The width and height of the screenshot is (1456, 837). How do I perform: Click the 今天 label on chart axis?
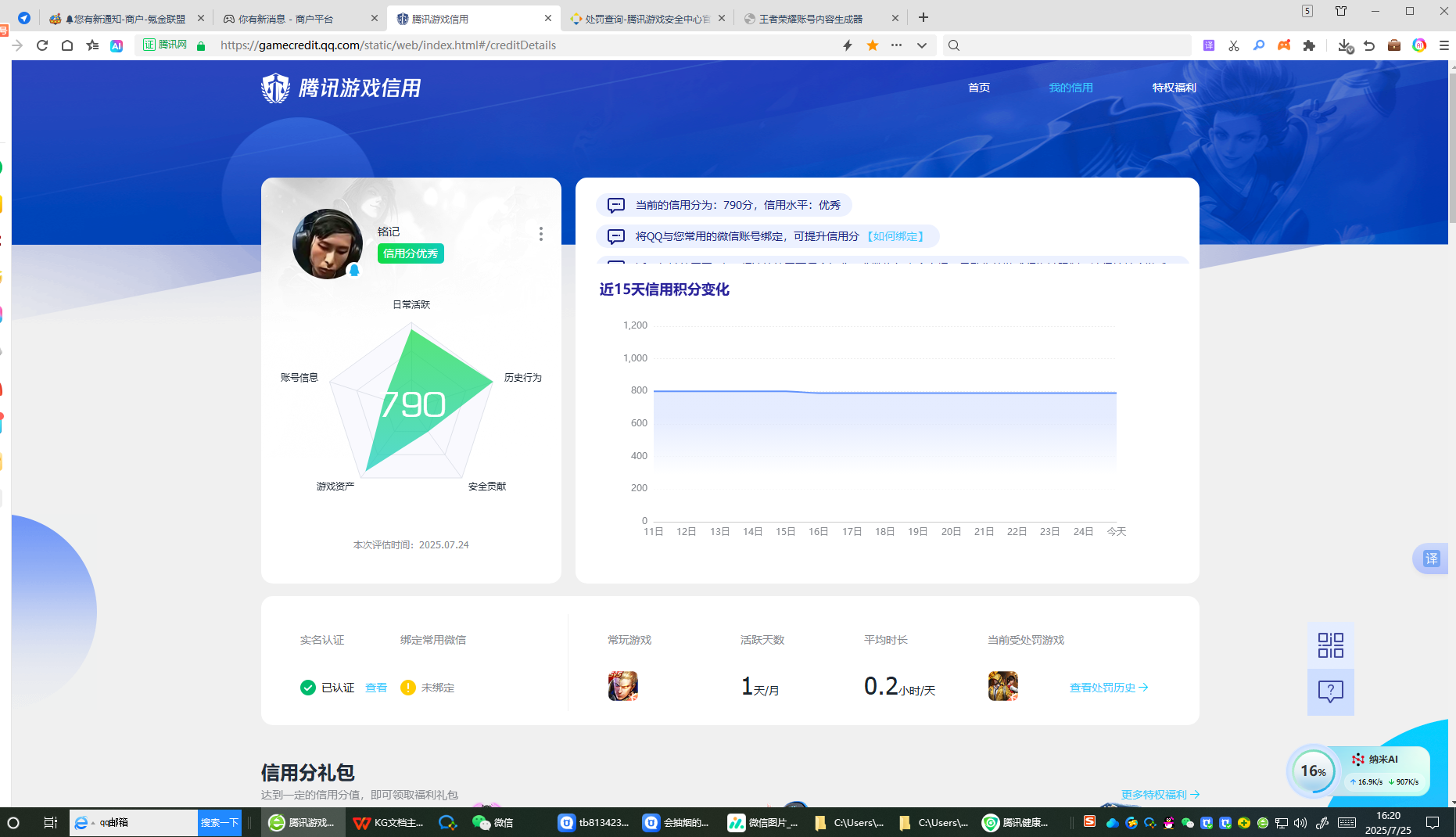tap(1117, 531)
